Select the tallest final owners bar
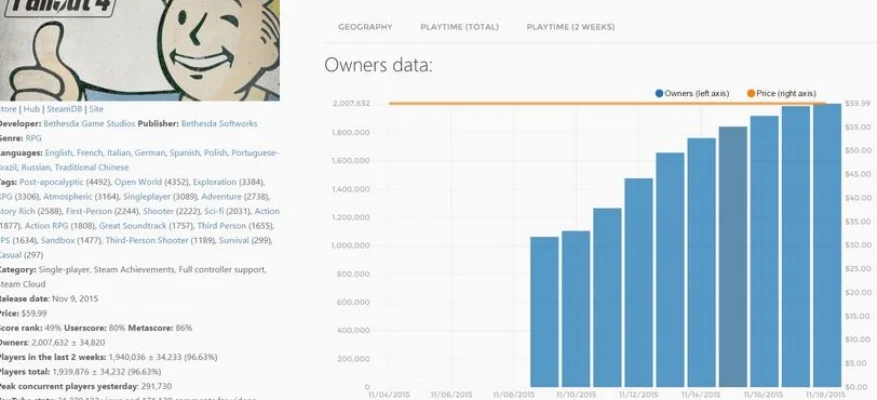877x400 pixels. point(827,245)
